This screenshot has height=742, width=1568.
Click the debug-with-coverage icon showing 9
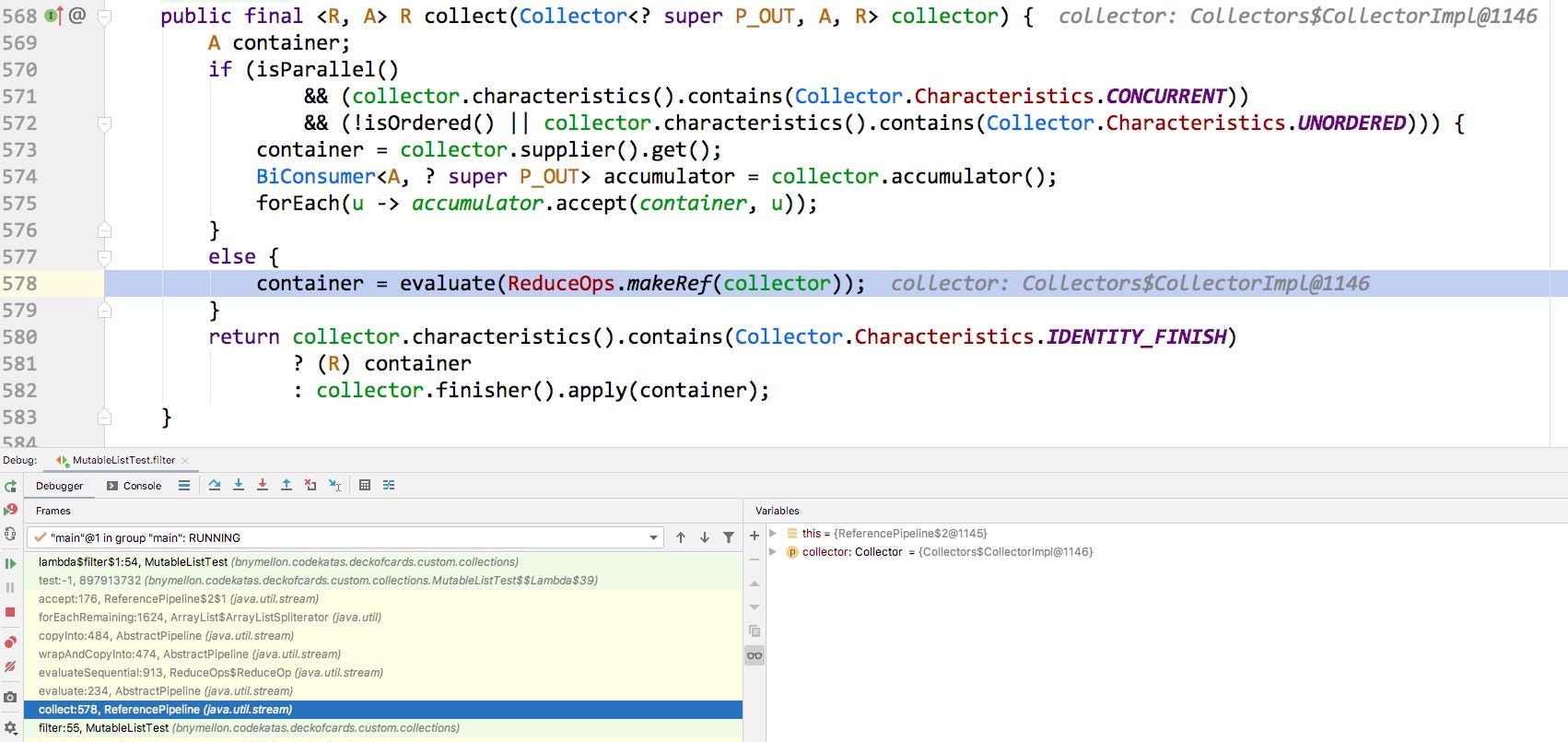(x=10, y=510)
